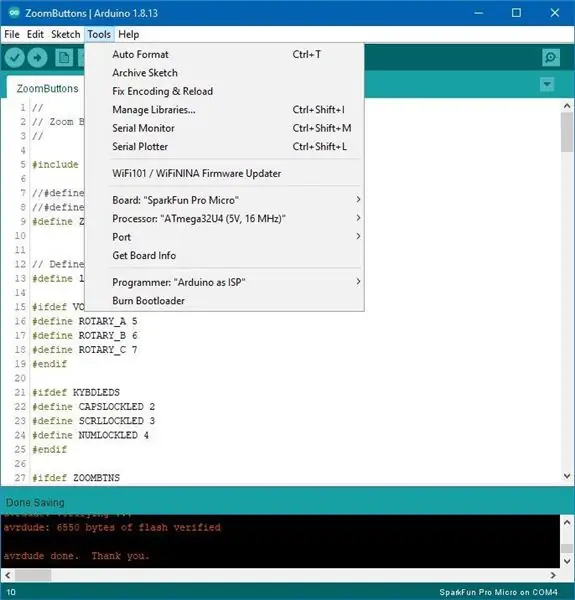
Task: Open the File menu
Action: pyautogui.click(x=12, y=34)
